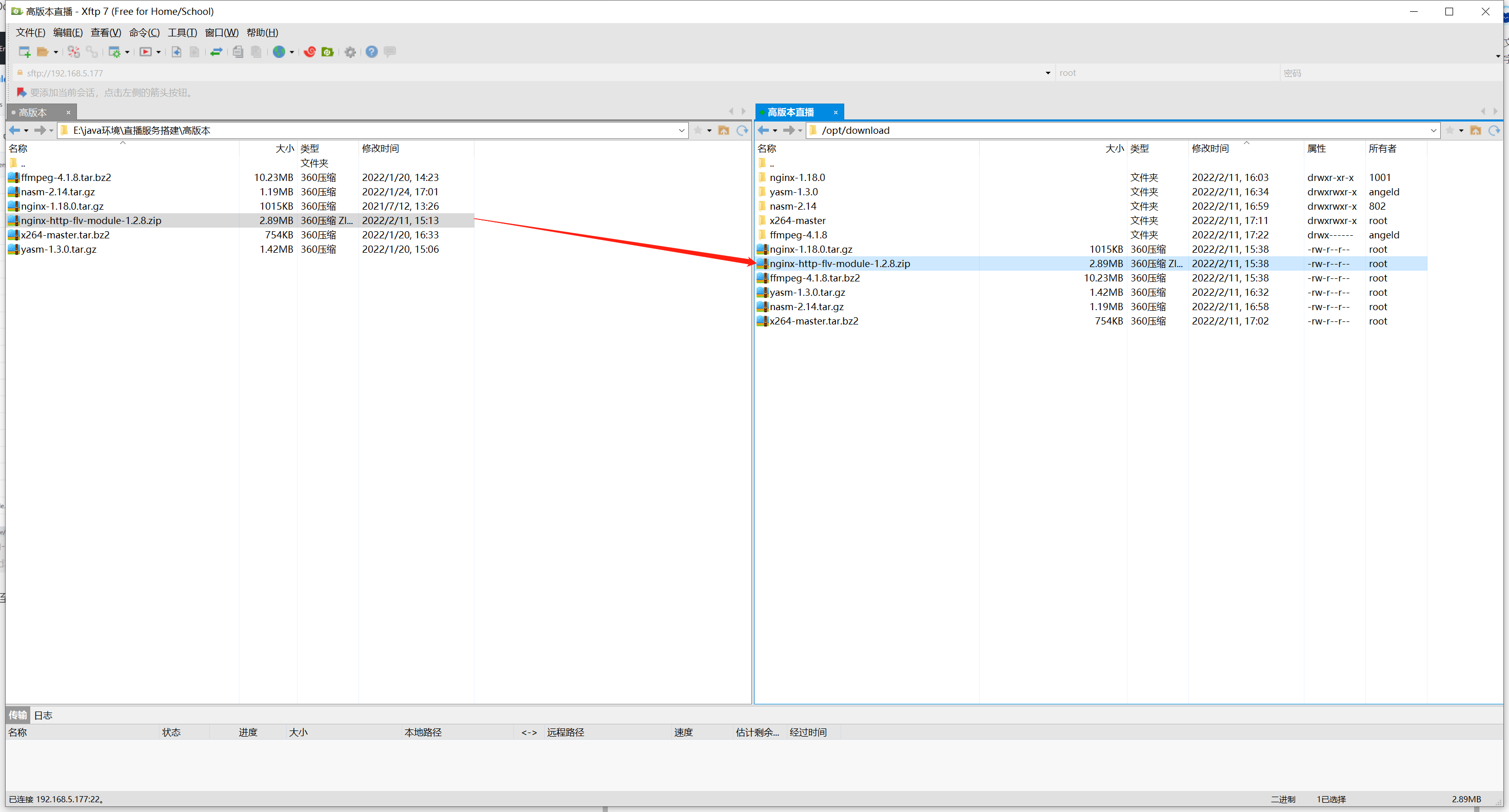The width and height of the screenshot is (1509, 812).
Task: Click the new session toolbar icon
Action: (24, 52)
